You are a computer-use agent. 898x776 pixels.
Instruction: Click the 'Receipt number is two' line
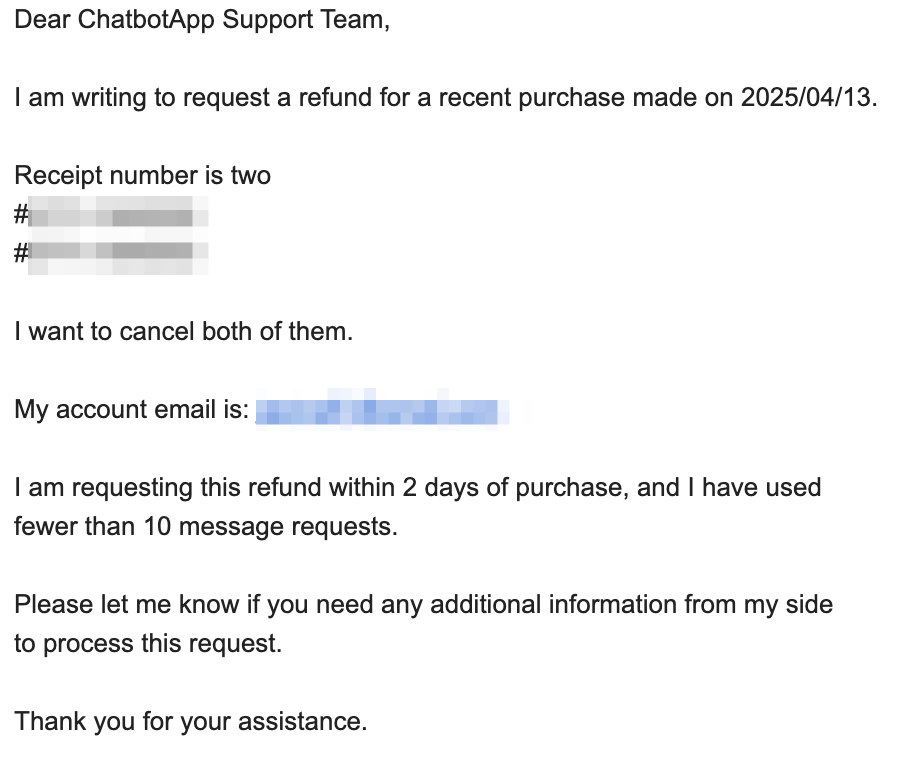point(143,176)
